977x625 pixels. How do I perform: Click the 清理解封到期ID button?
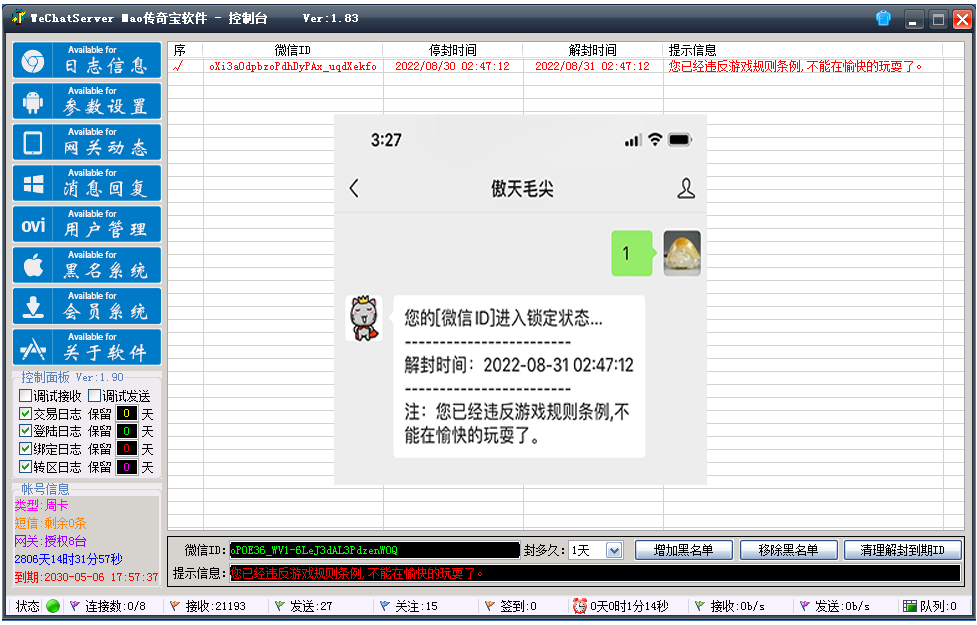pos(902,550)
